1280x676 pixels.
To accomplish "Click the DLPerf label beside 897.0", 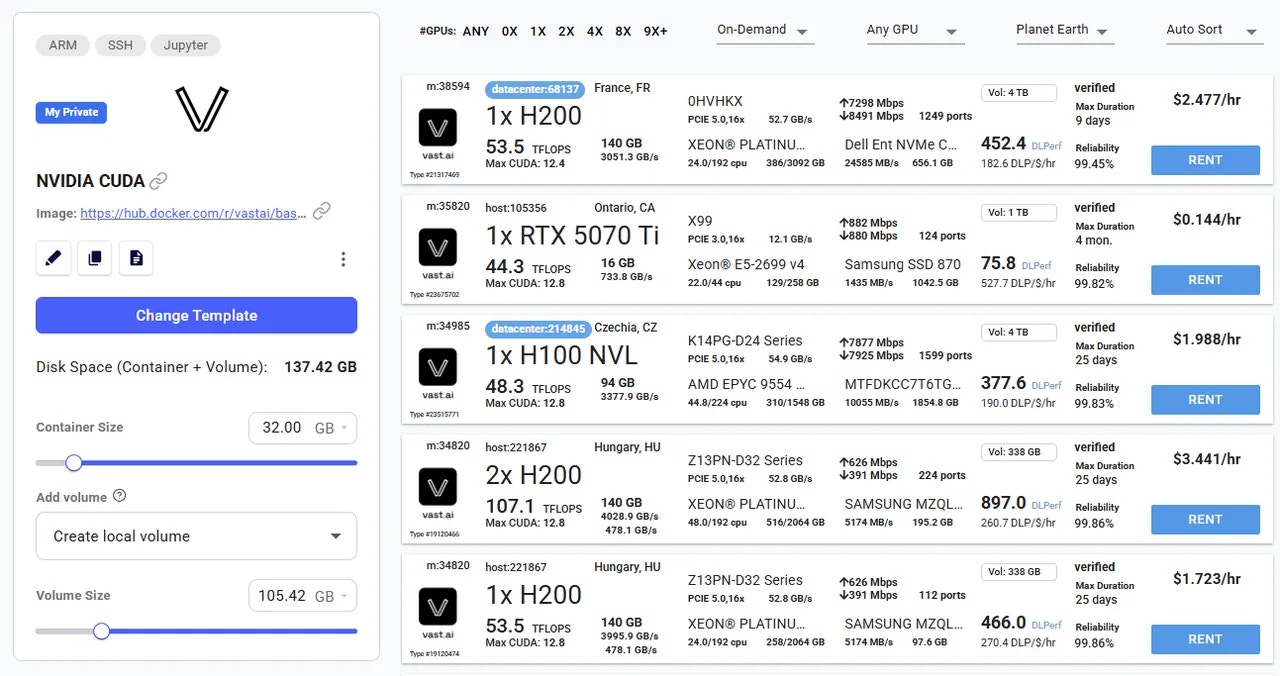I will (1047, 506).
